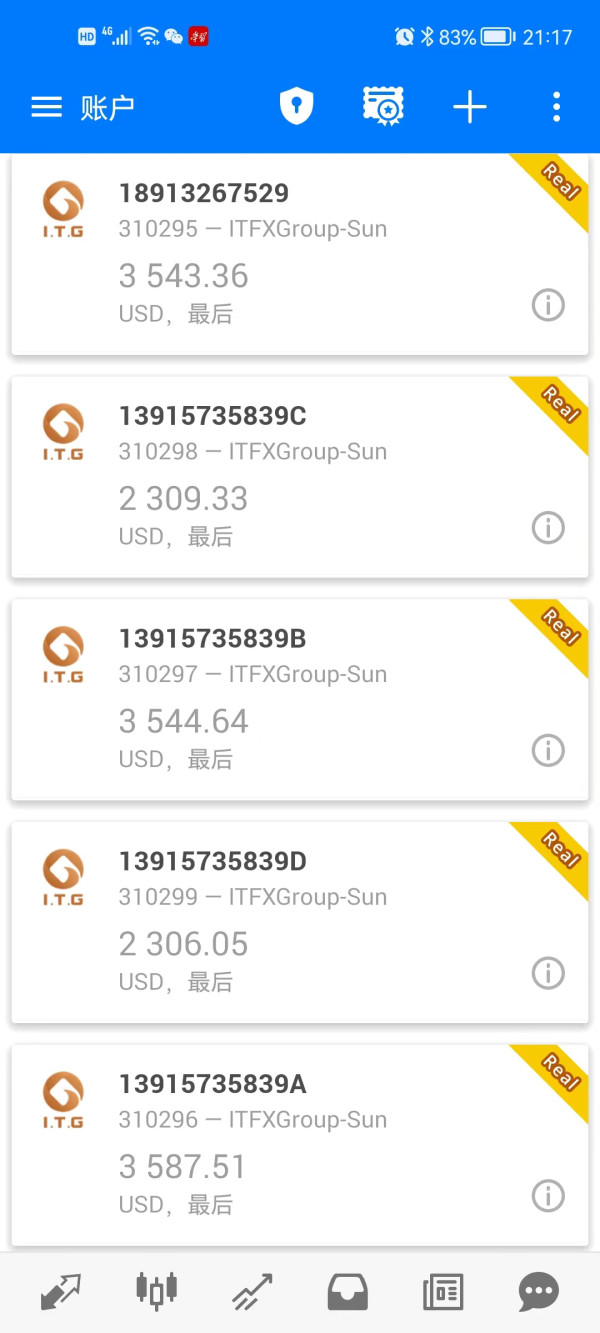Screen dimensions: 600x1333
Task: Open the history inbox tab
Action: point(348,1292)
